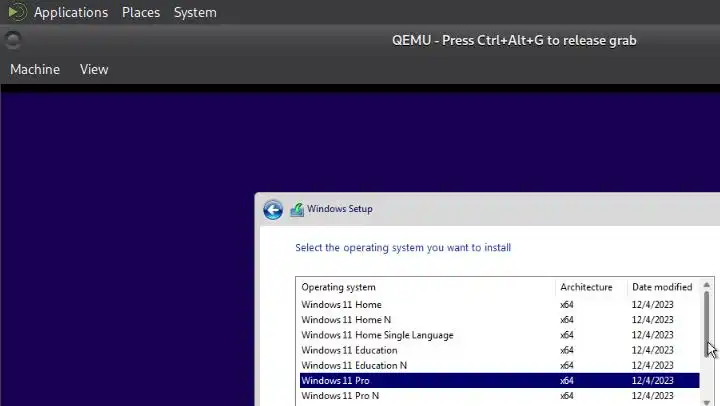Go back using the blue arrow button

click(273, 210)
